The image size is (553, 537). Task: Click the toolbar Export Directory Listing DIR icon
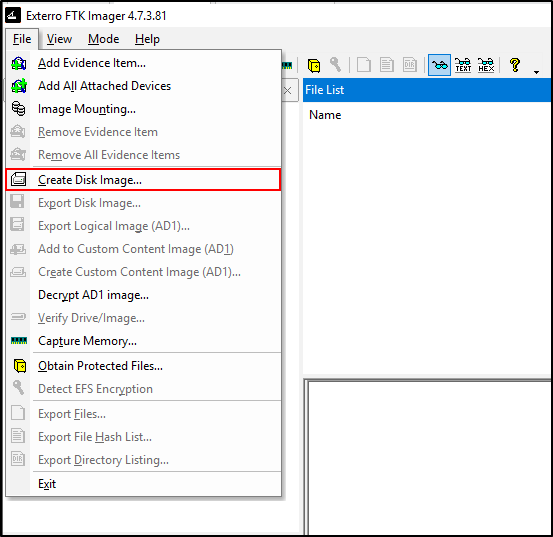click(x=409, y=65)
